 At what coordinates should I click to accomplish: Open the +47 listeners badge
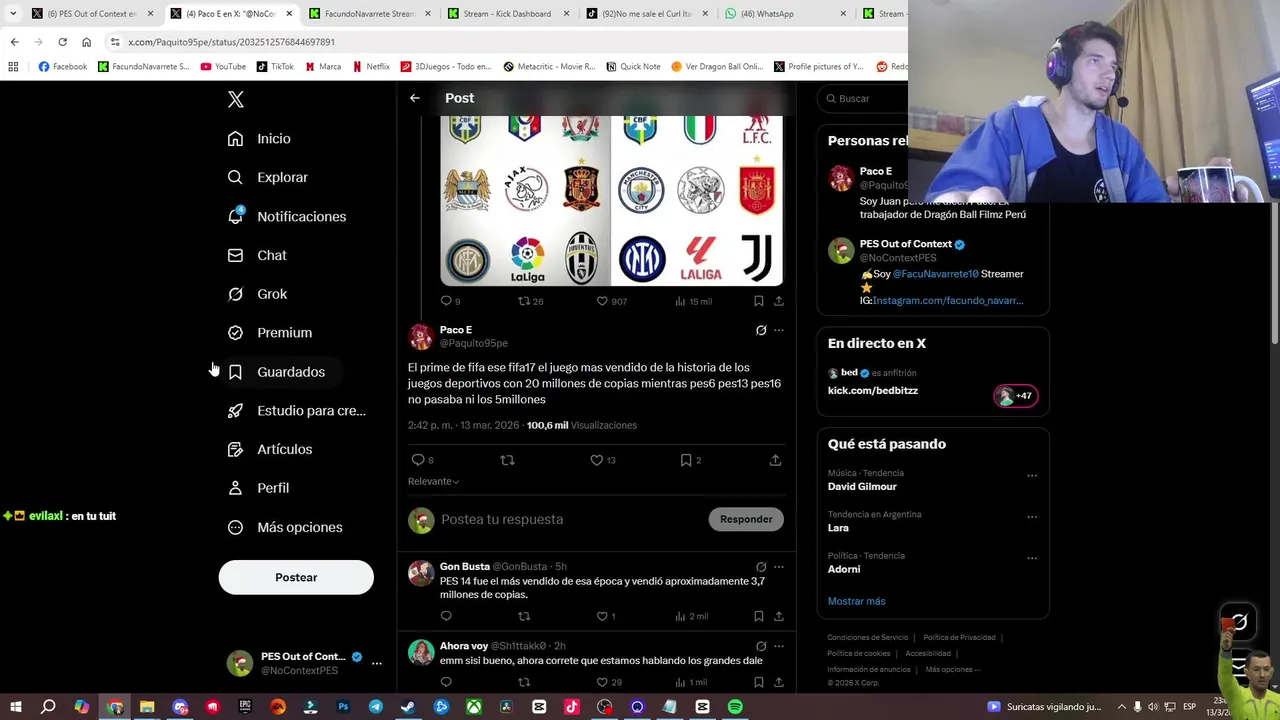pyautogui.click(x=1015, y=396)
